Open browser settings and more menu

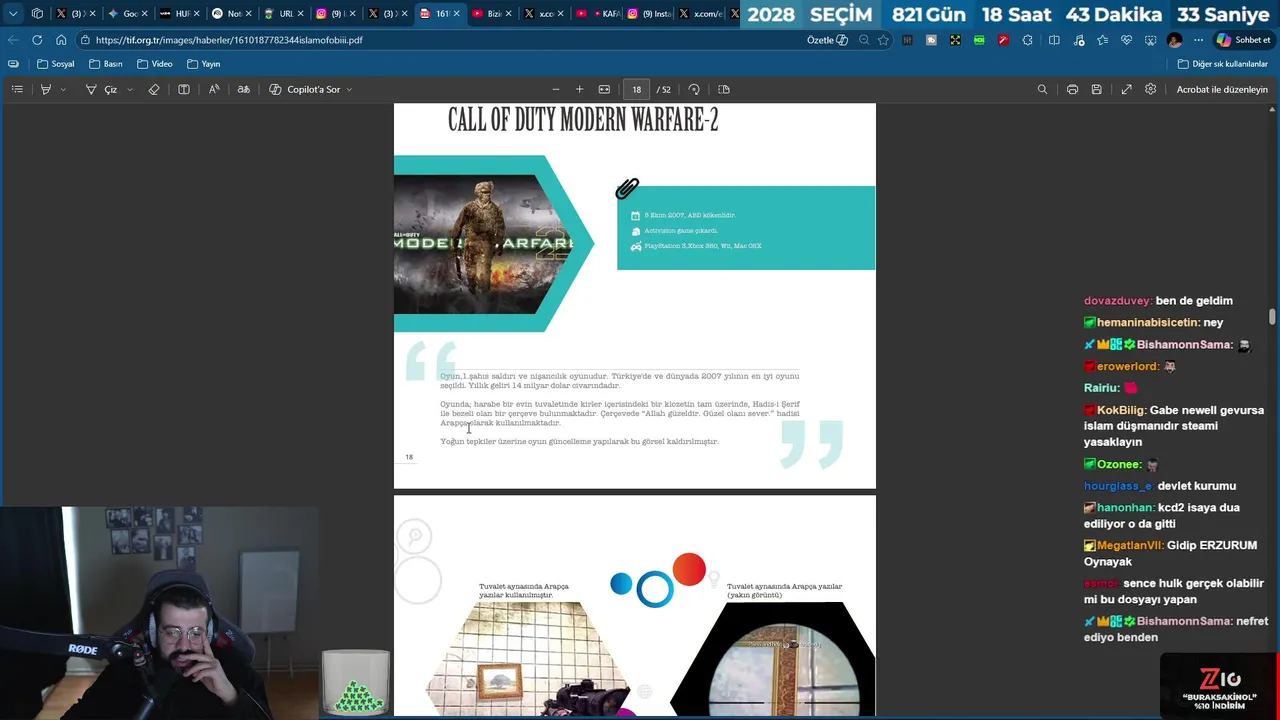1198,40
